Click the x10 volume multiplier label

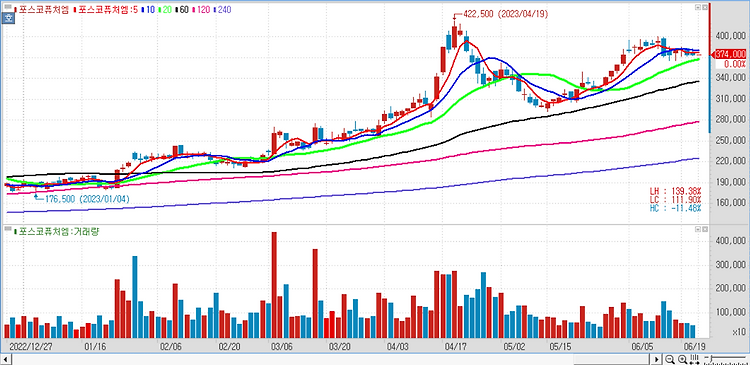tap(738, 332)
